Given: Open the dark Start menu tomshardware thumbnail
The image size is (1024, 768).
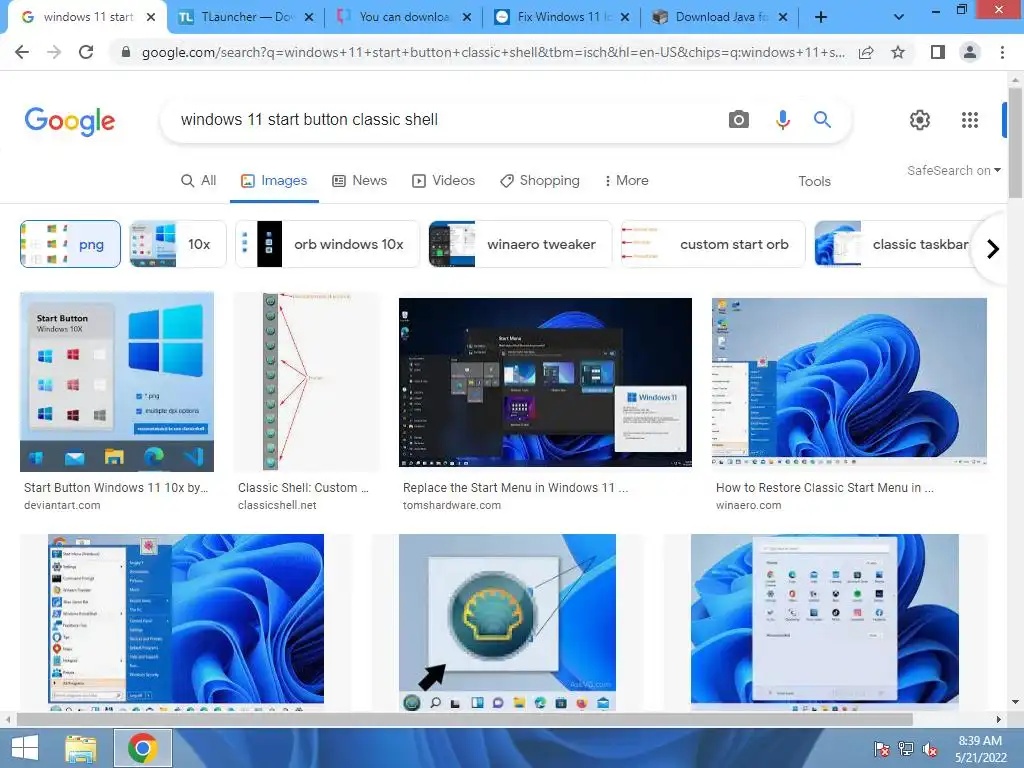Looking at the screenshot, I should pos(545,382).
